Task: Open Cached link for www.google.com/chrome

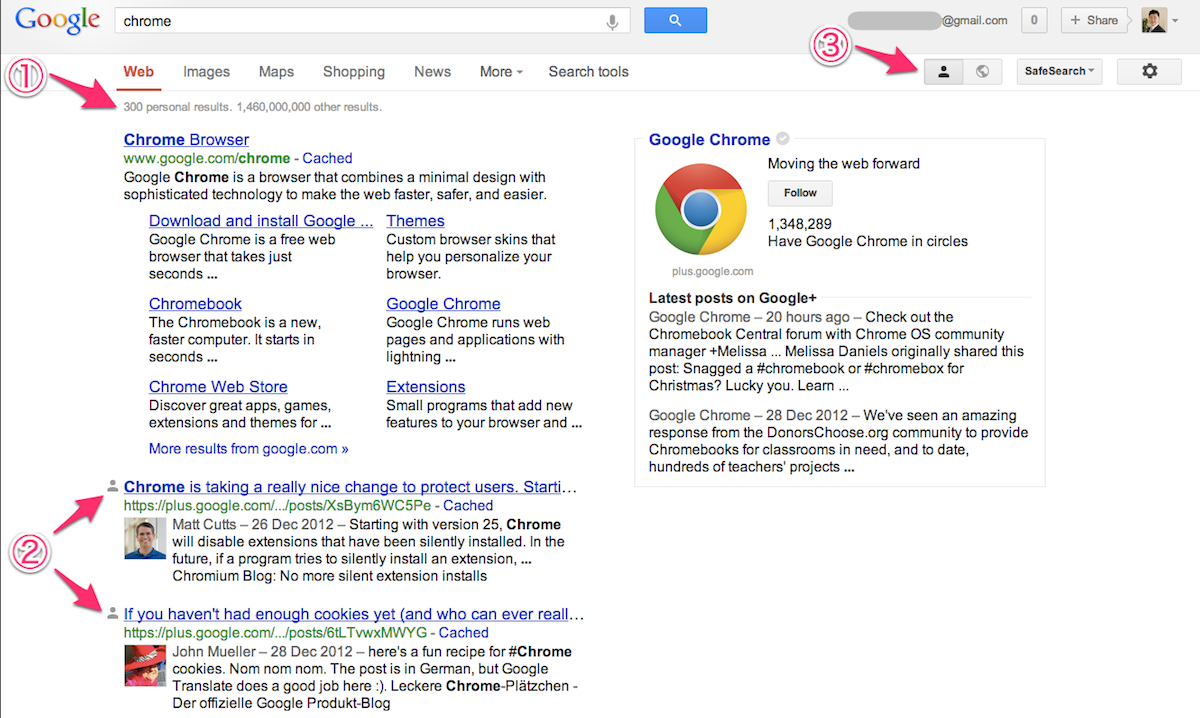Action: point(328,158)
